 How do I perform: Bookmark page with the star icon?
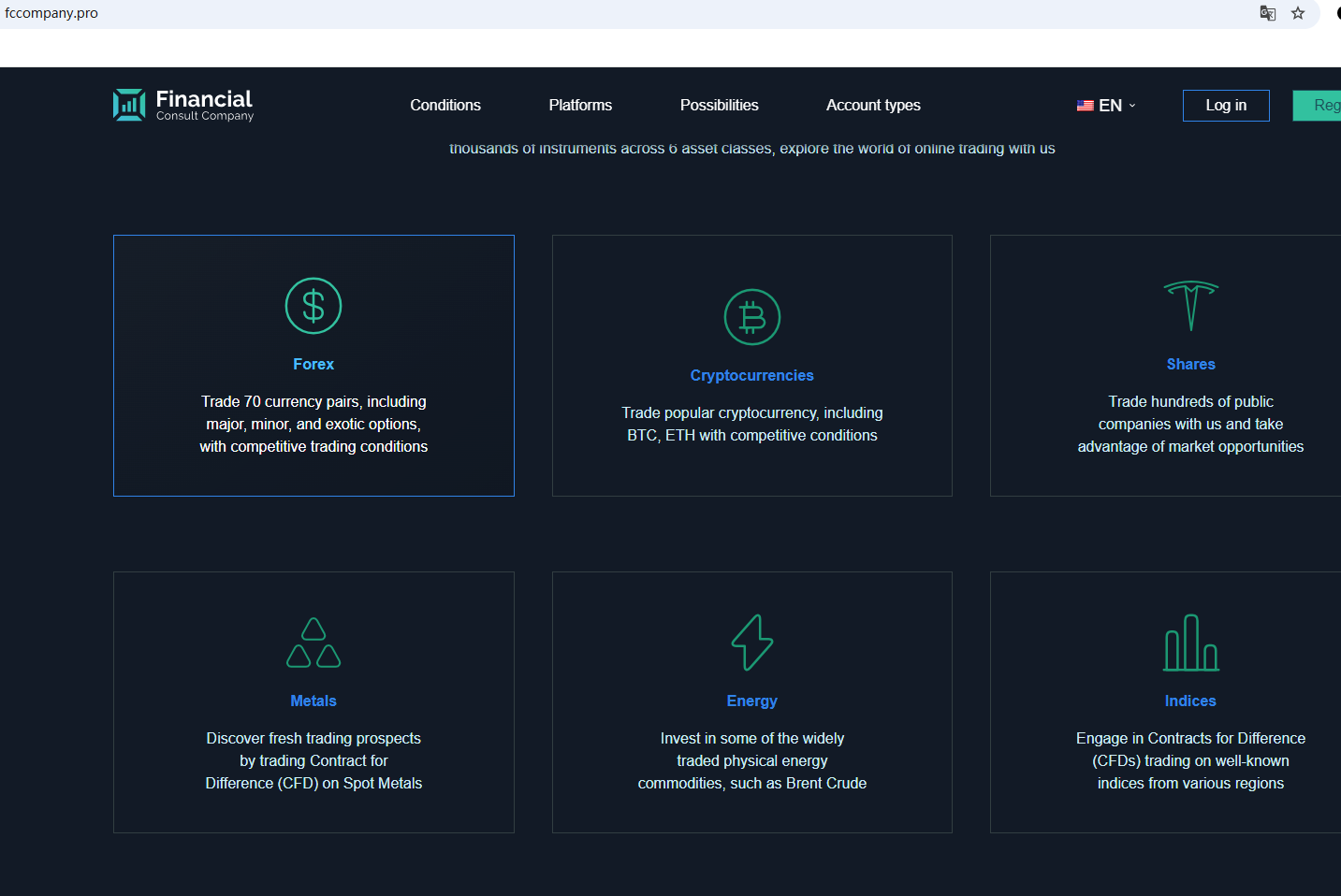click(x=1298, y=13)
